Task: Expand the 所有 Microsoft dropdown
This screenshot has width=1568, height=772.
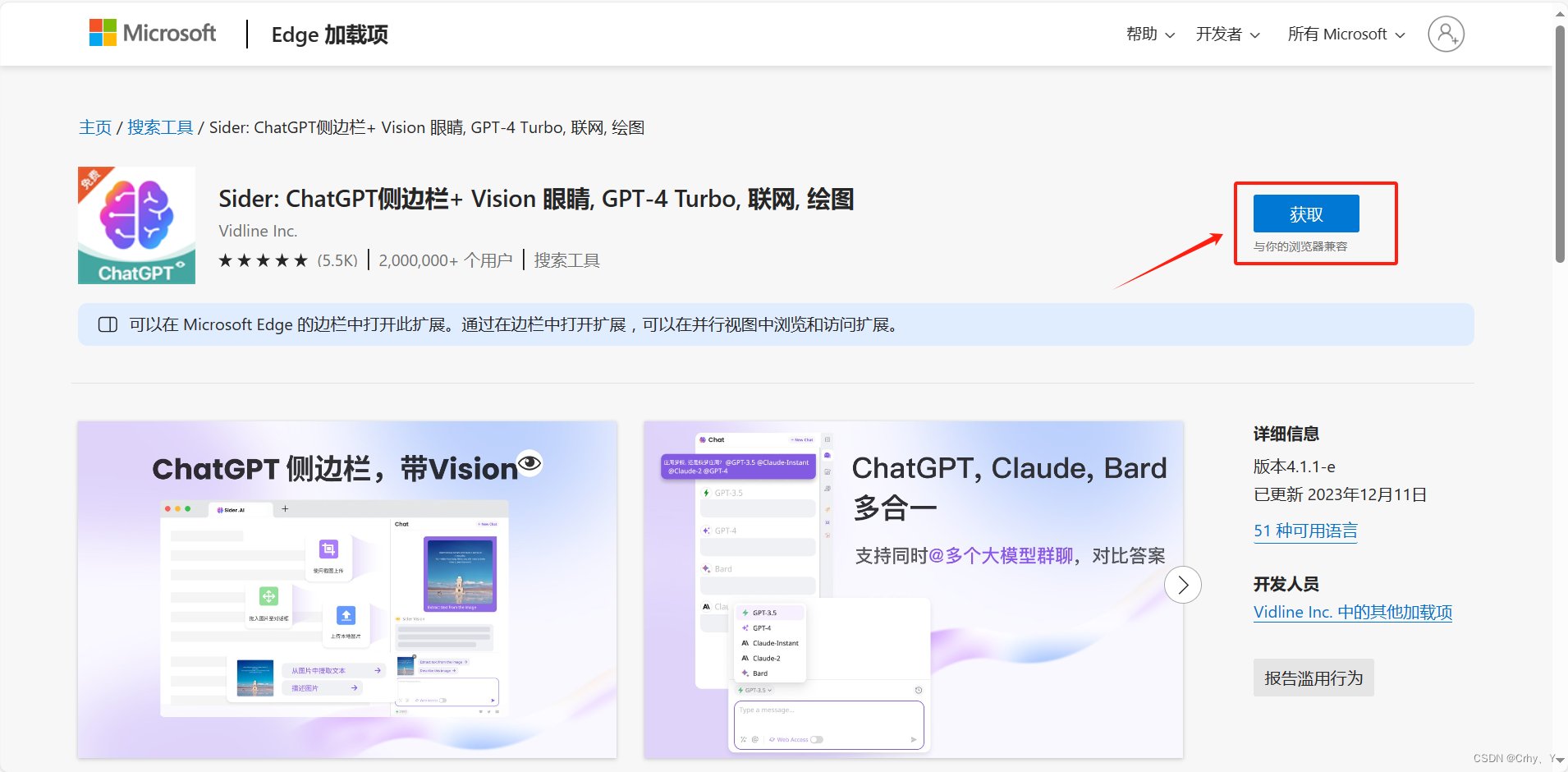Action: pos(1346,34)
